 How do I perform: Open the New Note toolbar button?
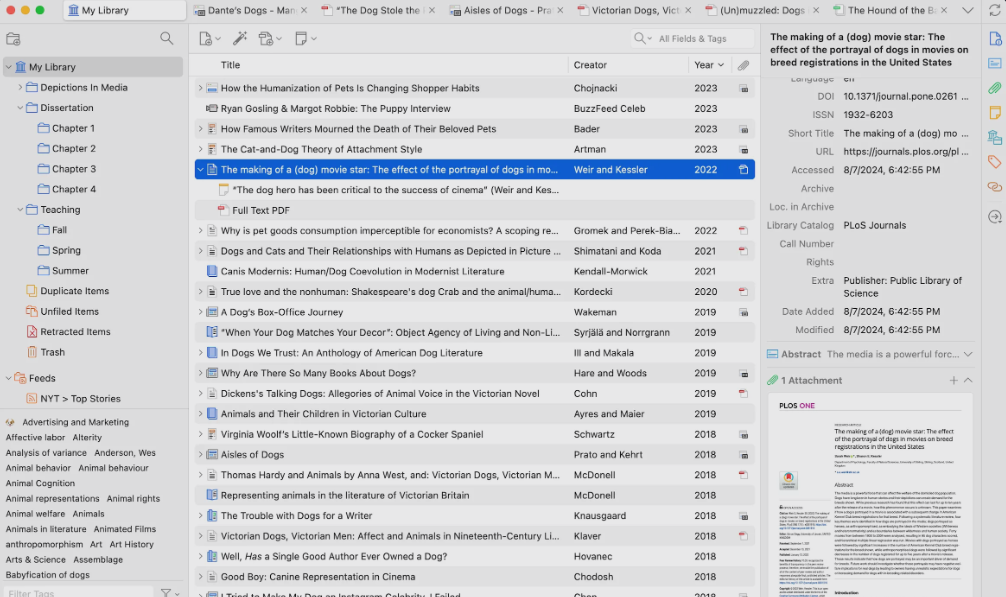(x=305, y=38)
